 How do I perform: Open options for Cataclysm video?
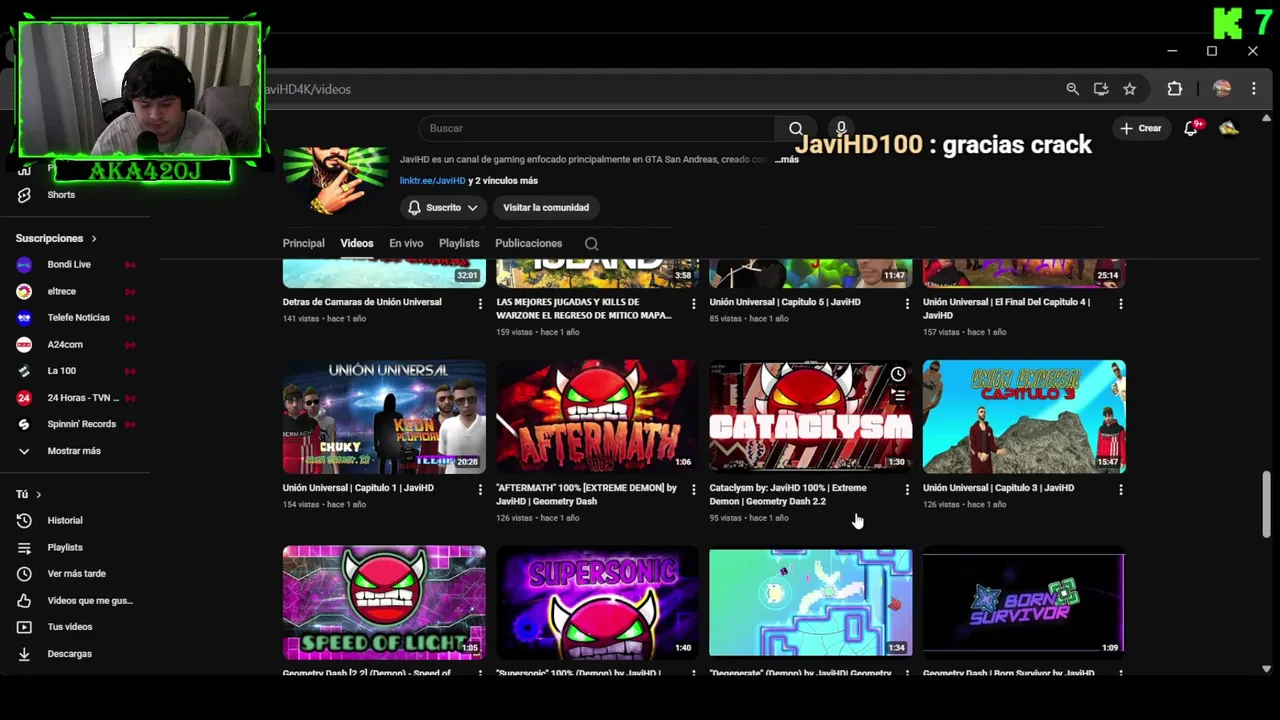pyautogui.click(x=907, y=489)
